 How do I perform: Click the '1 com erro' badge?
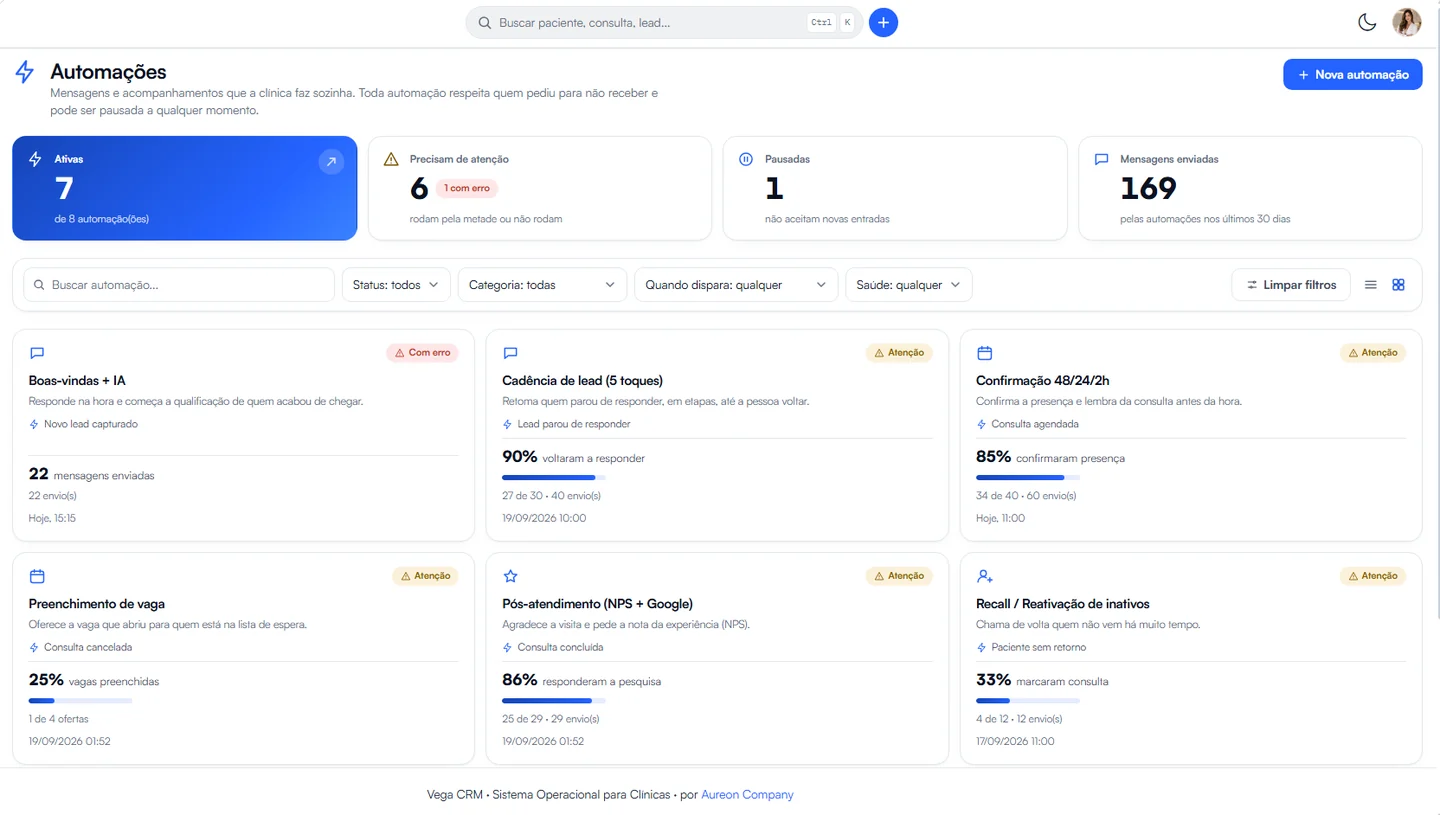click(467, 188)
